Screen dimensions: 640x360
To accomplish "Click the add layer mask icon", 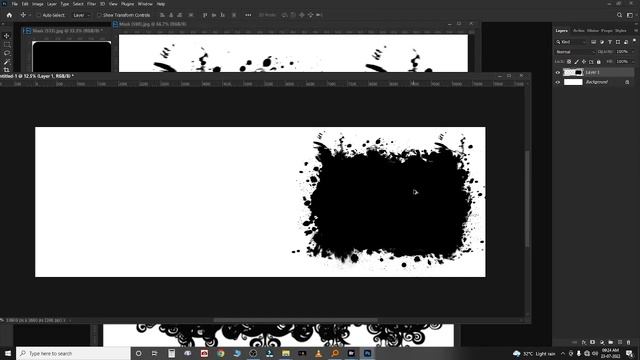I will [593, 342].
